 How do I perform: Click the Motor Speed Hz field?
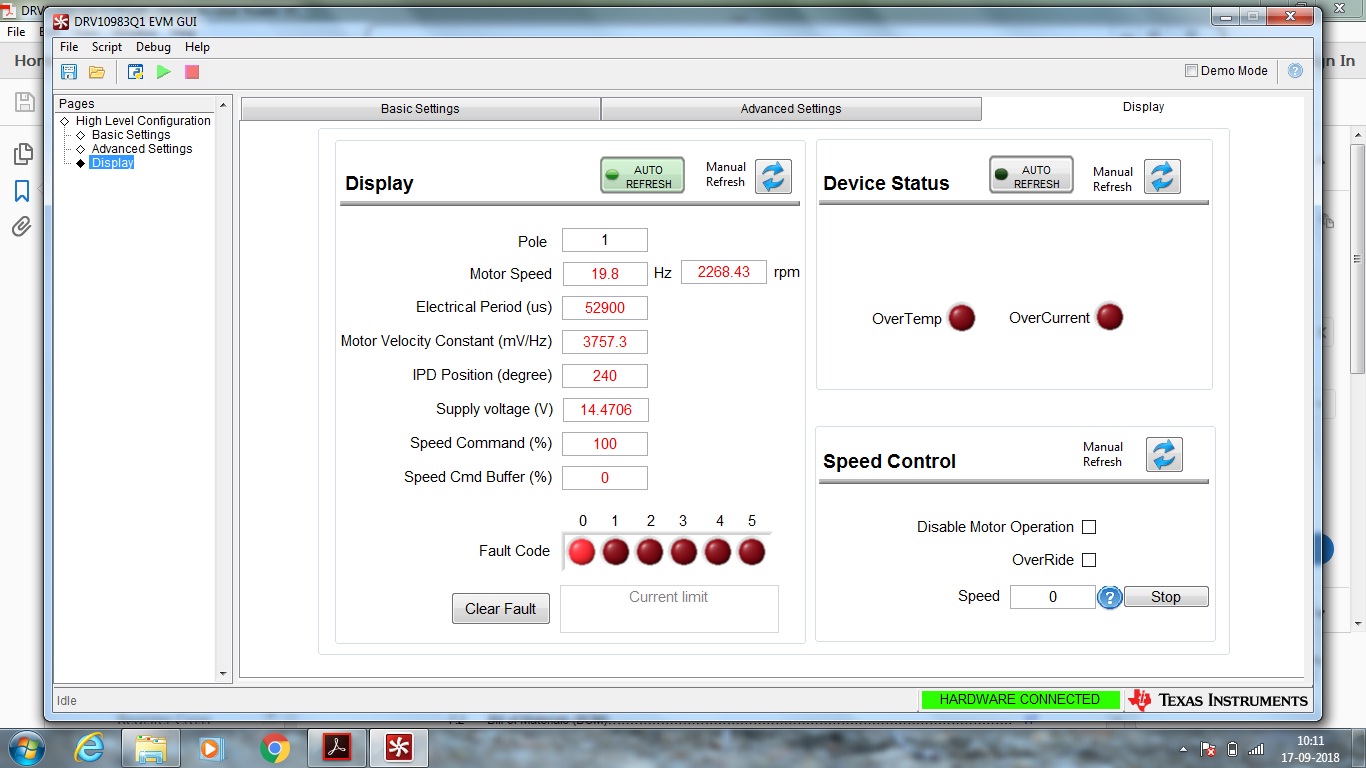pos(605,274)
